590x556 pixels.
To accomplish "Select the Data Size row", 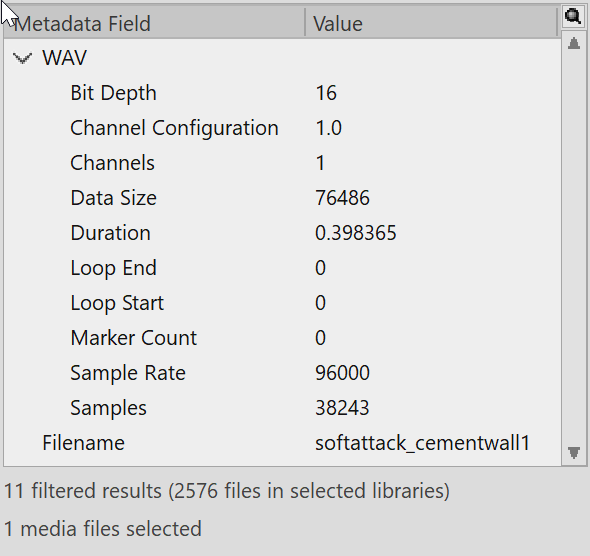I will point(282,198).
